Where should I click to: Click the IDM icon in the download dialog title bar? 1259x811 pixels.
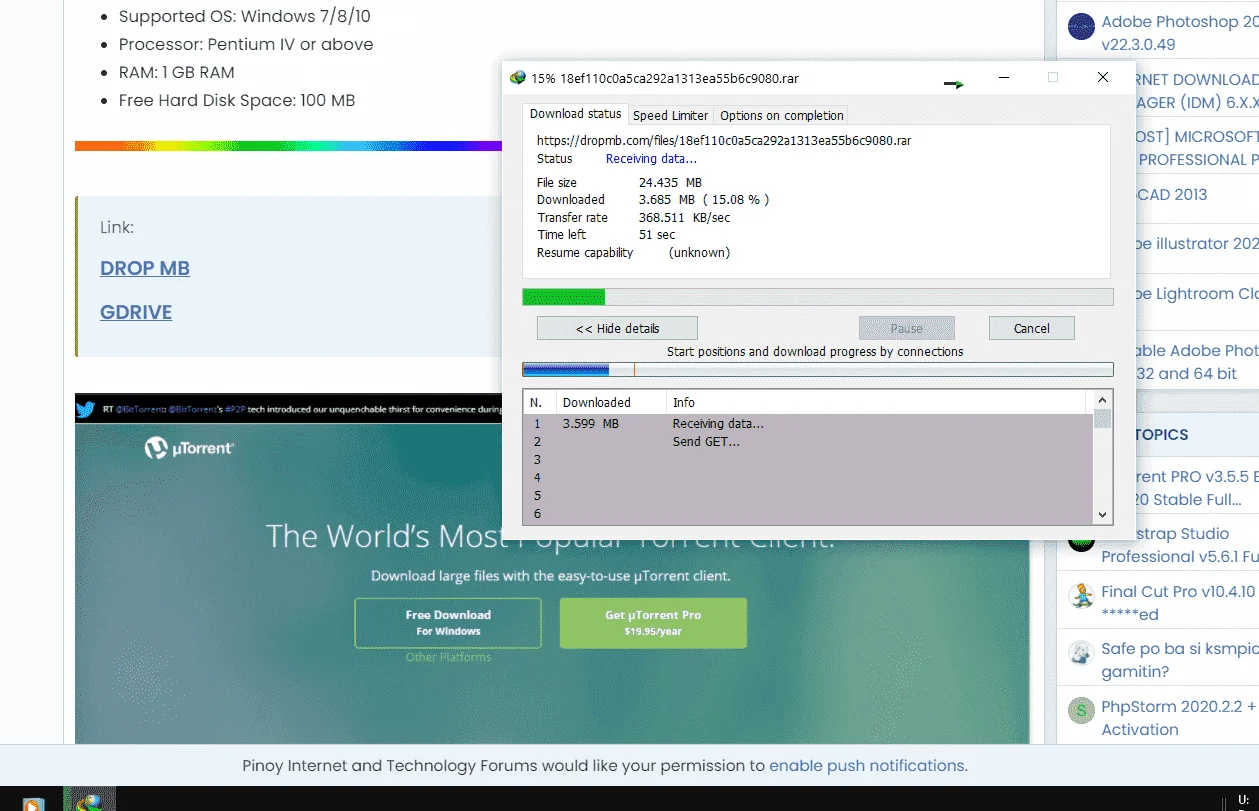pyautogui.click(x=517, y=78)
